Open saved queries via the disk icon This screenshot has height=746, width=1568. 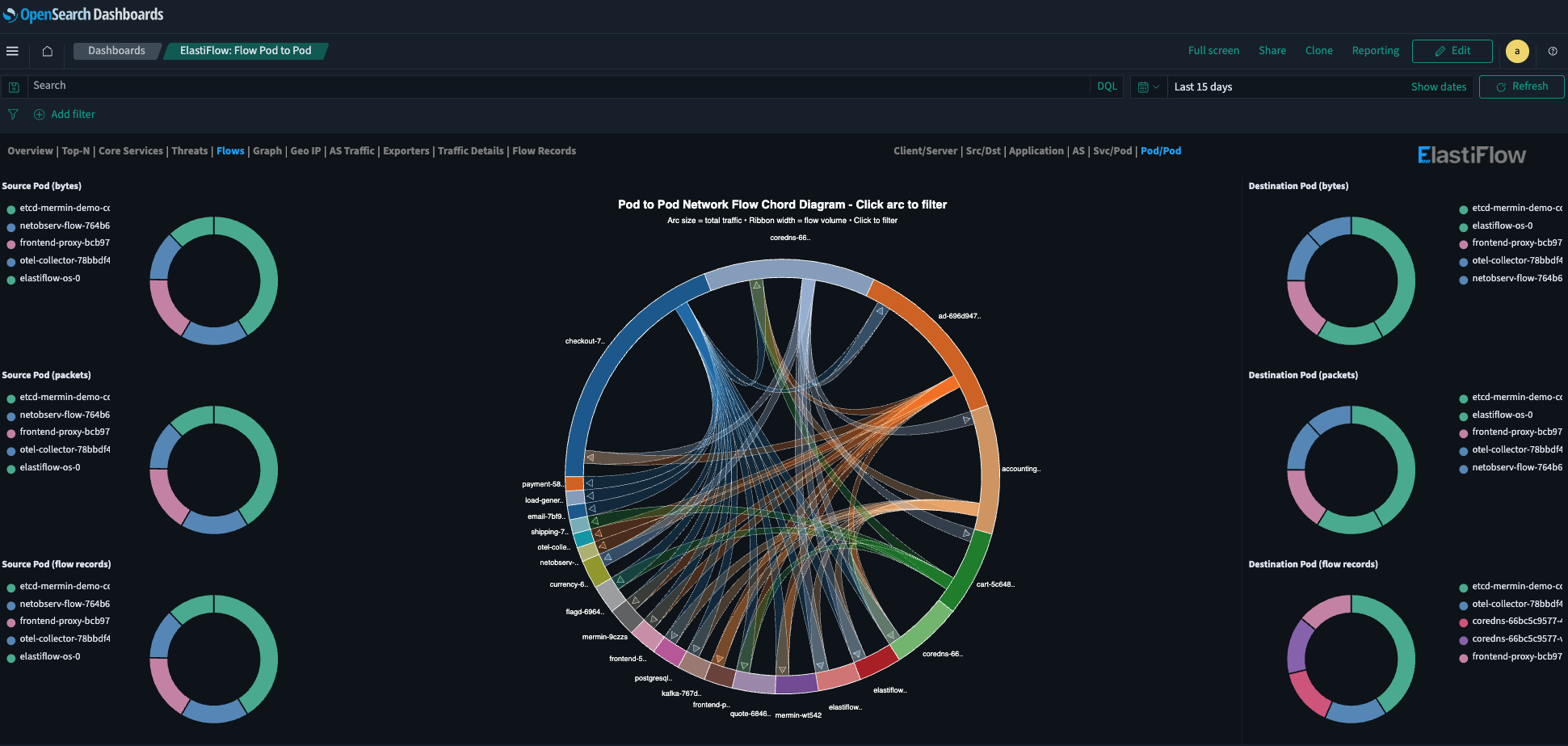(13, 86)
